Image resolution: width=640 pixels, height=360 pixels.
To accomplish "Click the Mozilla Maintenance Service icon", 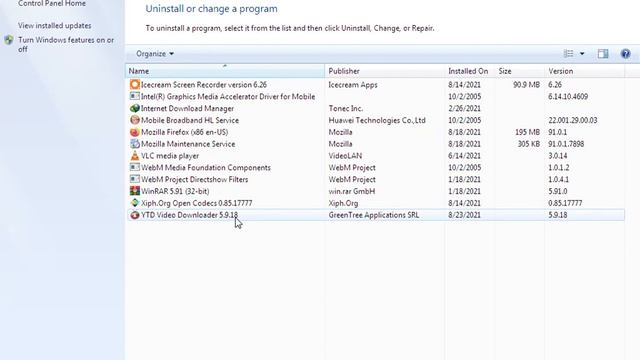I will (x=135, y=144).
